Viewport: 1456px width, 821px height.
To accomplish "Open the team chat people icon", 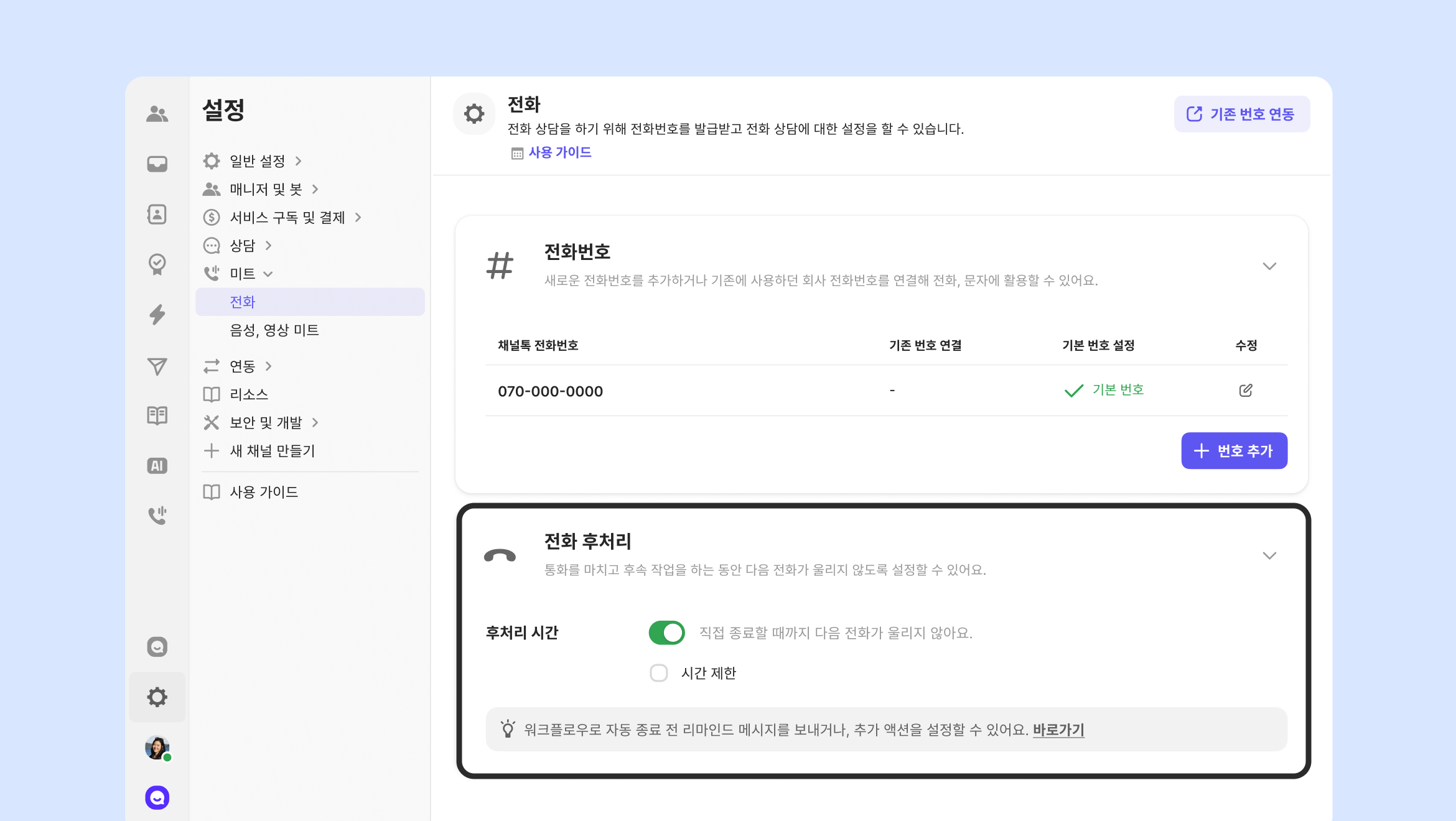I will [x=157, y=114].
